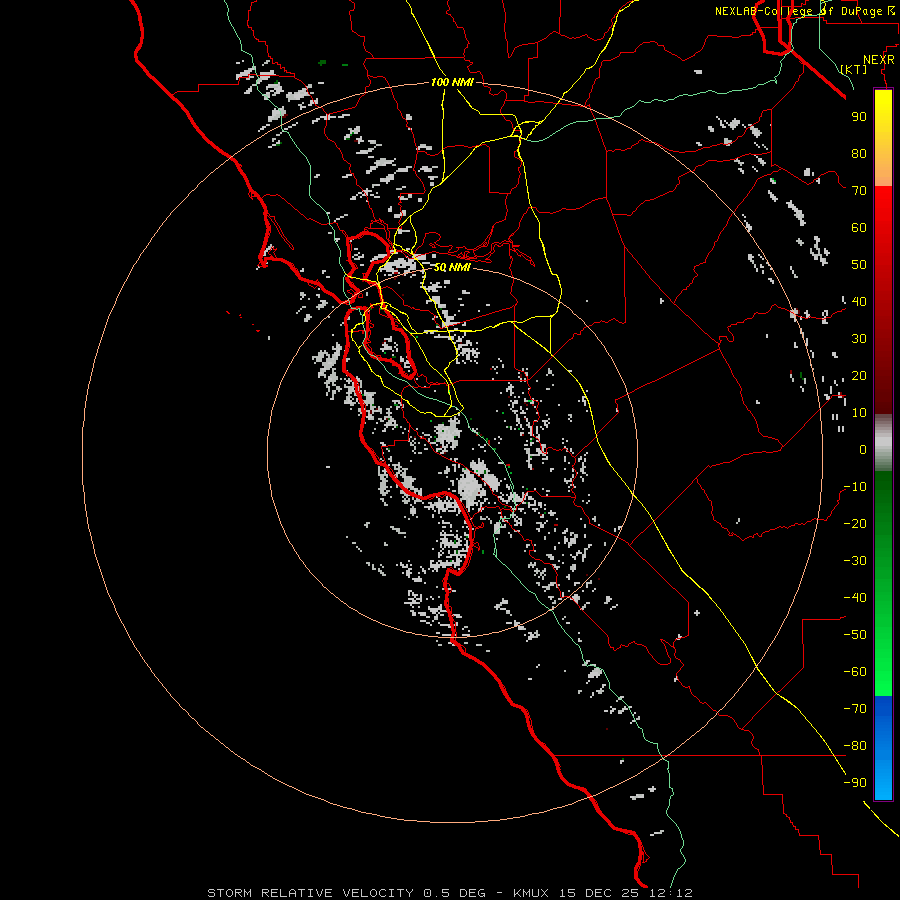Click the -20 scale value
The height and width of the screenshot is (900, 900).
pos(855,523)
